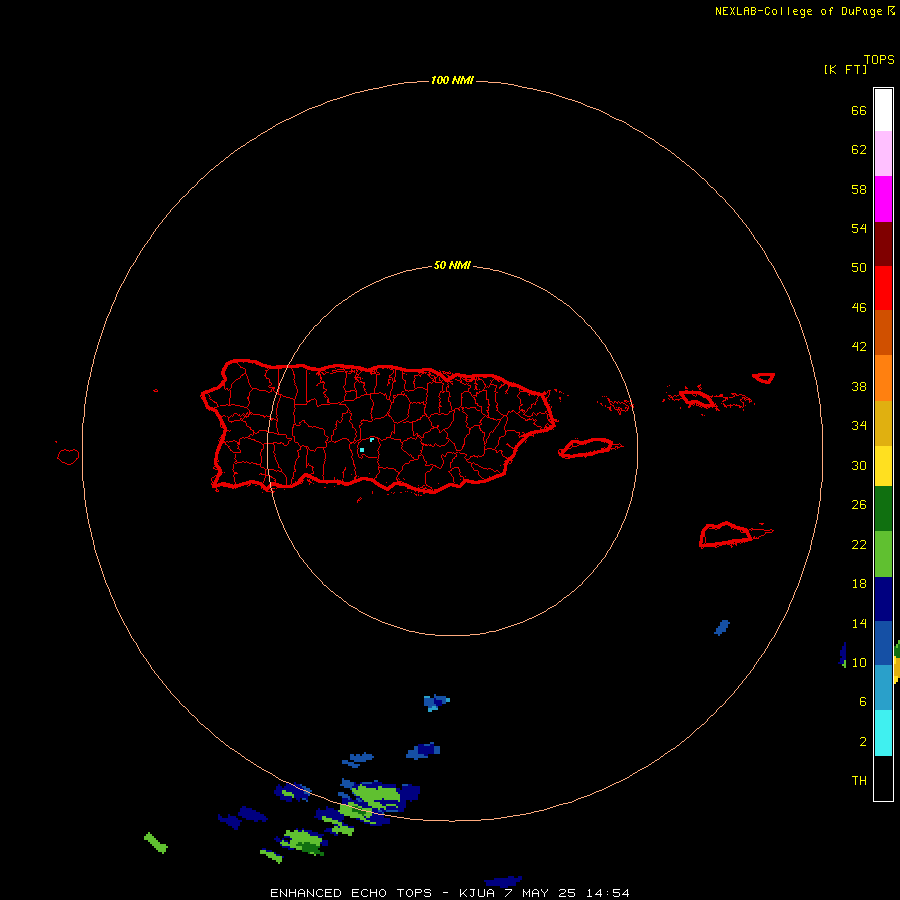Click the black TH swatch at legend bottom
900x900 pixels.
[x=883, y=778]
